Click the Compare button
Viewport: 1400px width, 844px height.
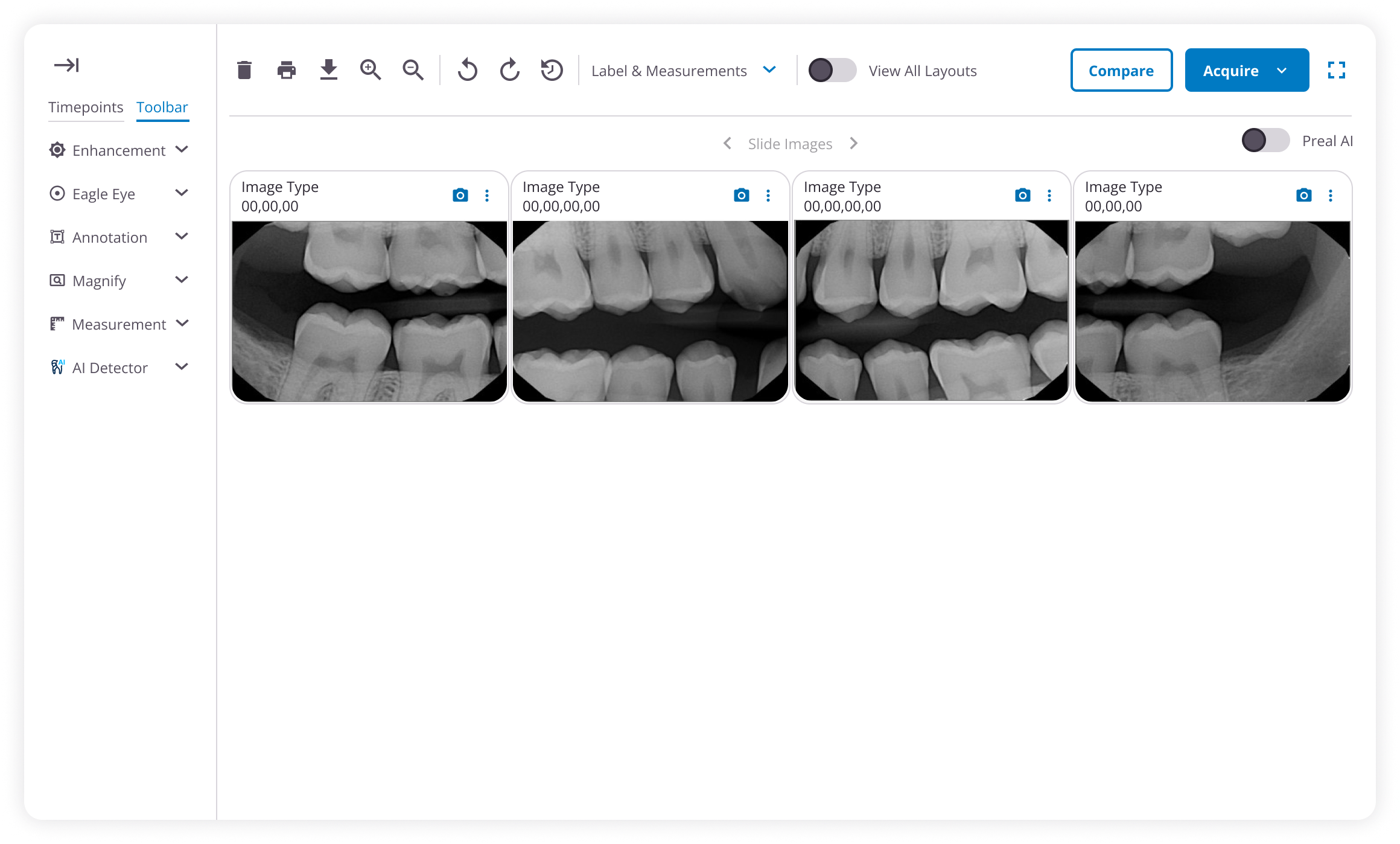(1121, 70)
